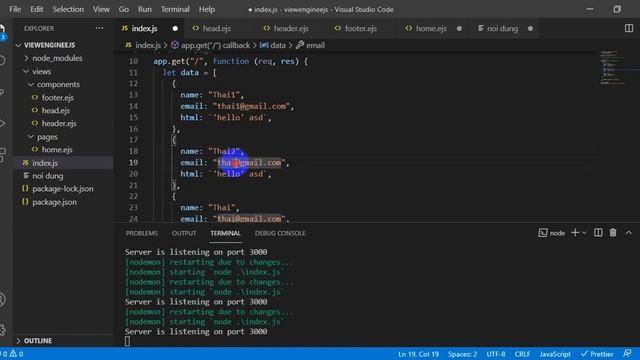This screenshot has height=360, width=640.
Task: Switch to the home.ejs editor tab
Action: coord(431,29)
